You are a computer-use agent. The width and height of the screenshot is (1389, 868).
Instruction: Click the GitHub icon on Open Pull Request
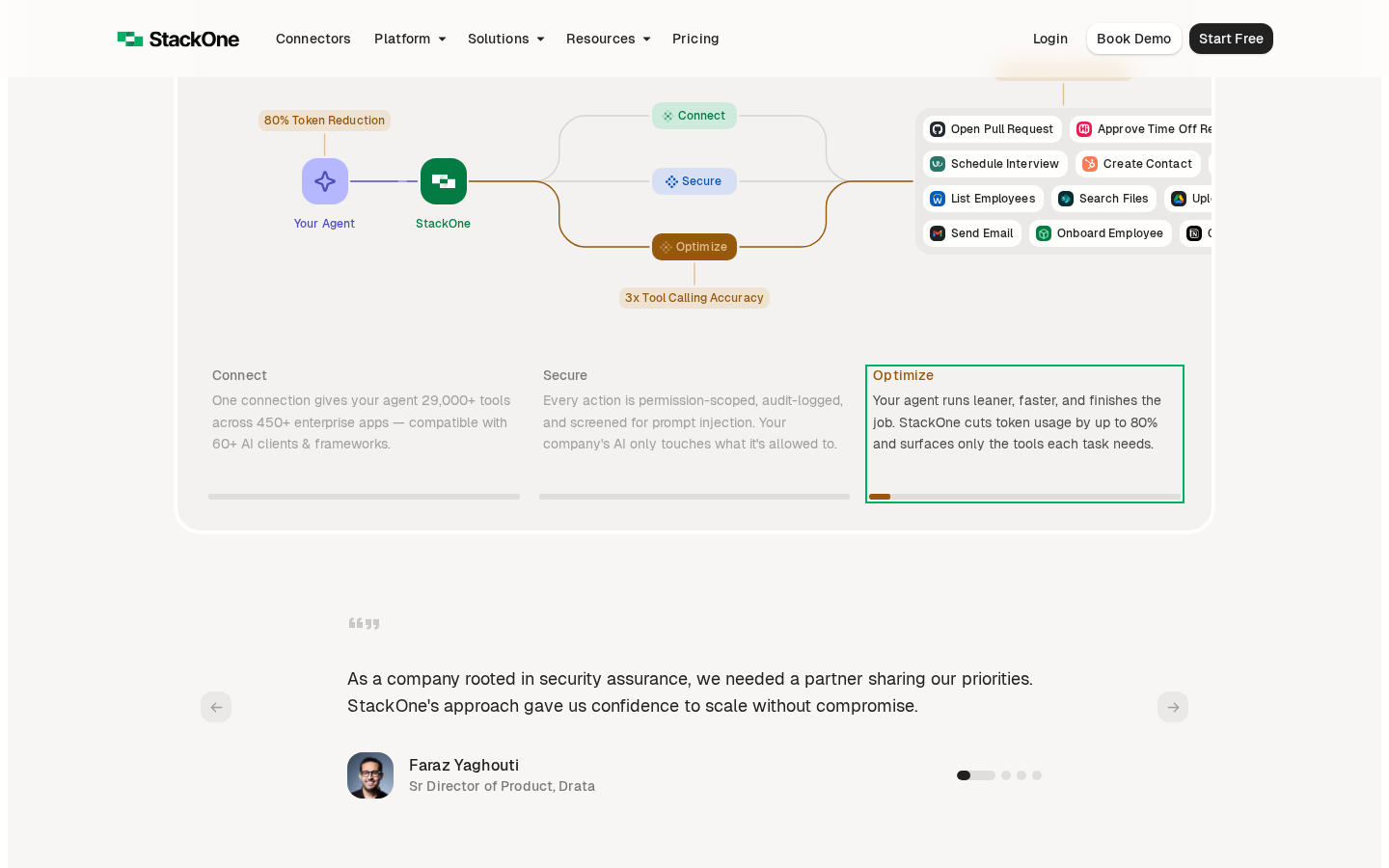(x=938, y=129)
